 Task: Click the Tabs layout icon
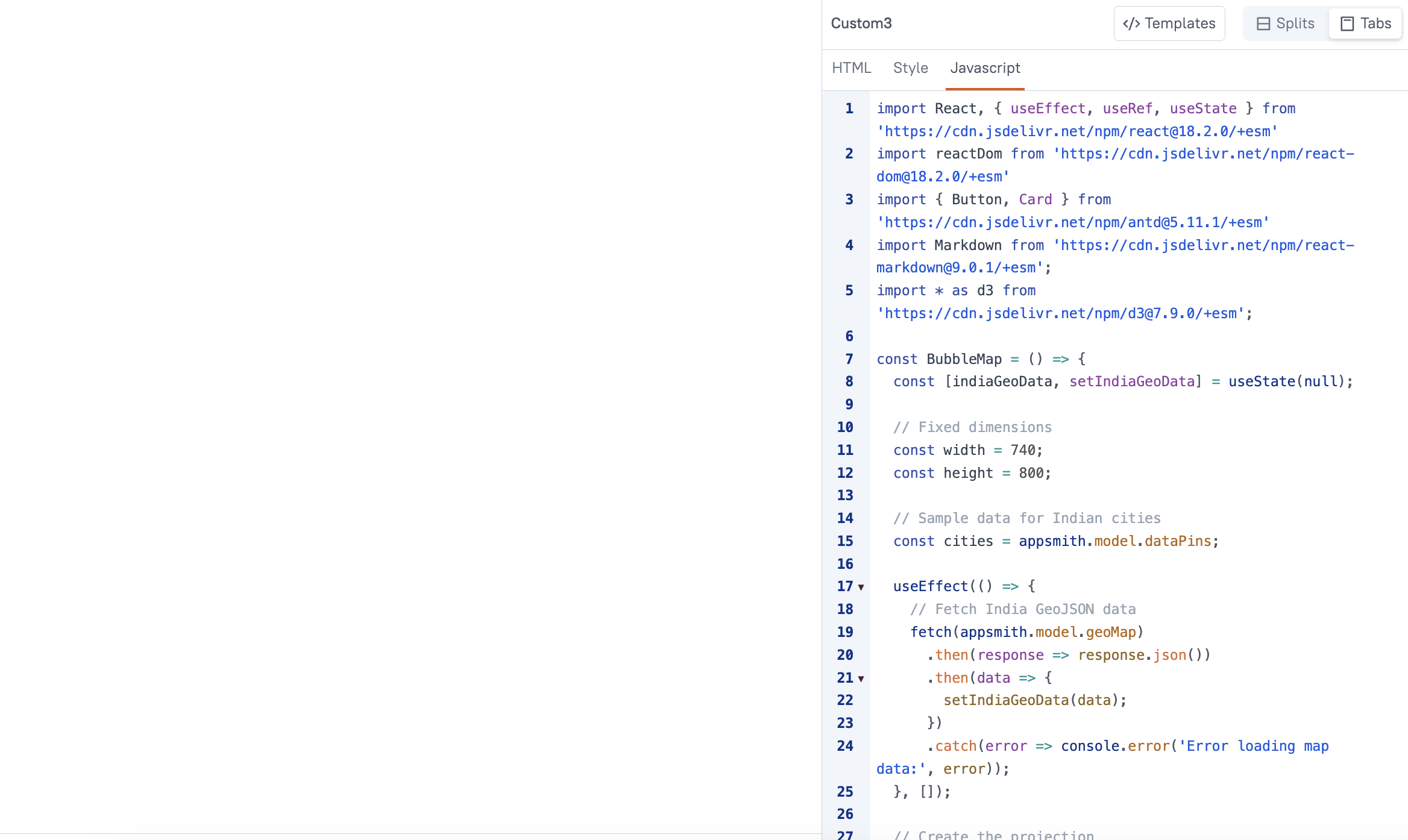(1347, 24)
